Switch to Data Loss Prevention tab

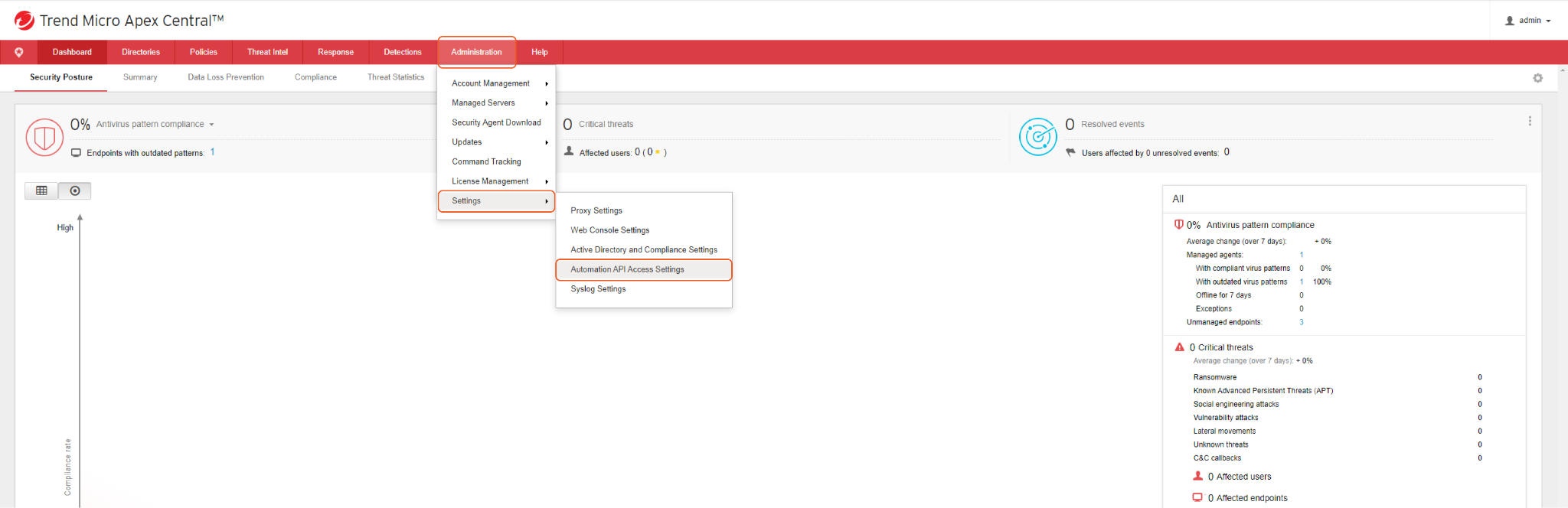(226, 77)
